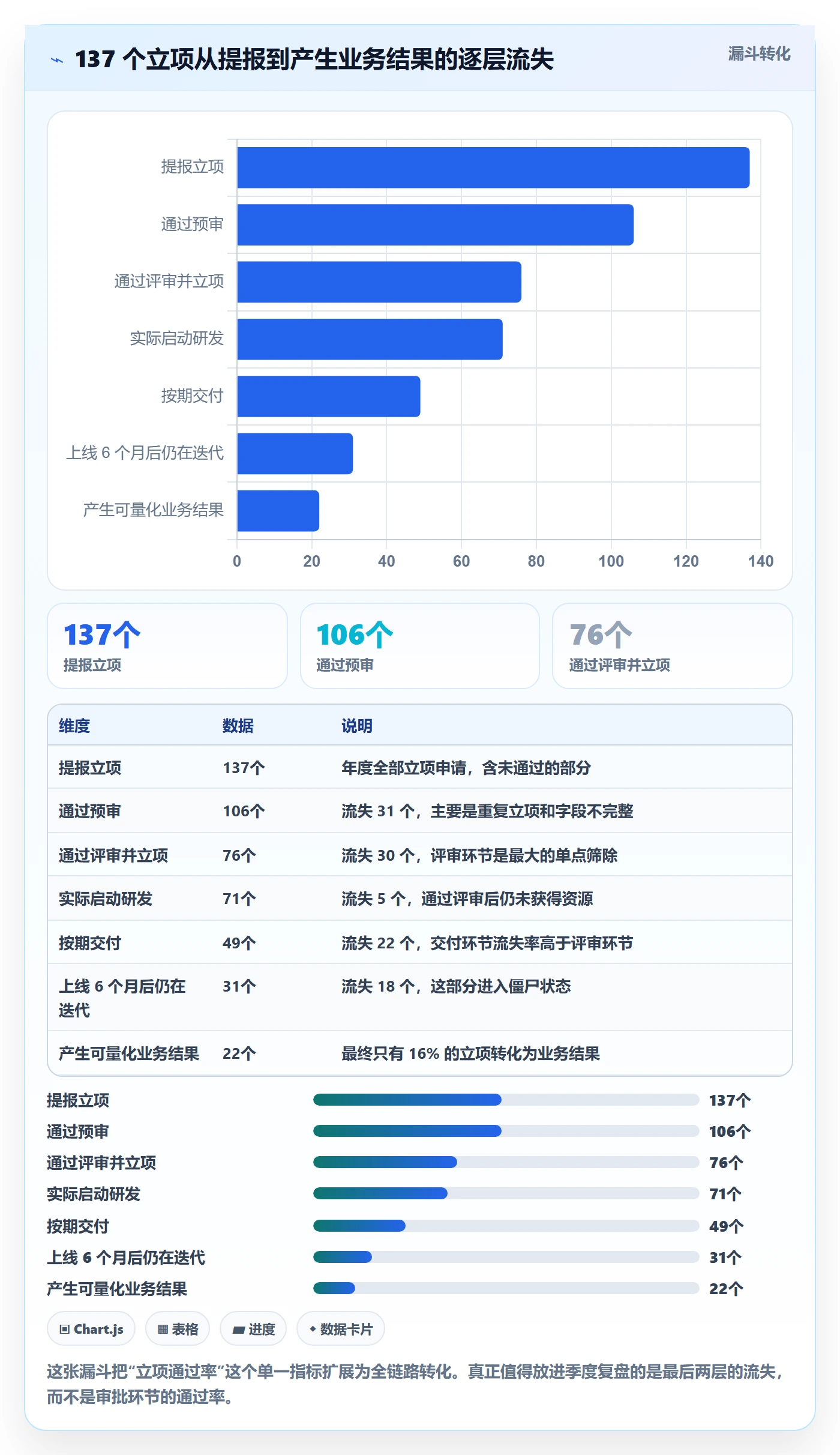Select table cell 49个 in 按期交付 row
Viewport: 840px width, 1455px height.
(239, 943)
